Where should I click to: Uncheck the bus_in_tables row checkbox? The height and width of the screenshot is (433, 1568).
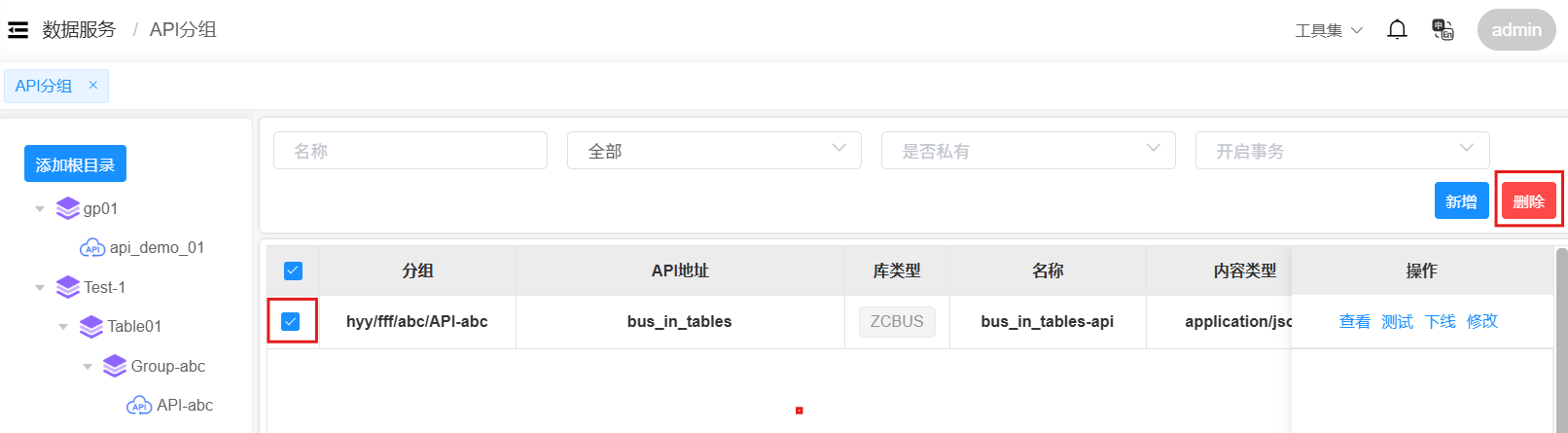[x=291, y=321]
